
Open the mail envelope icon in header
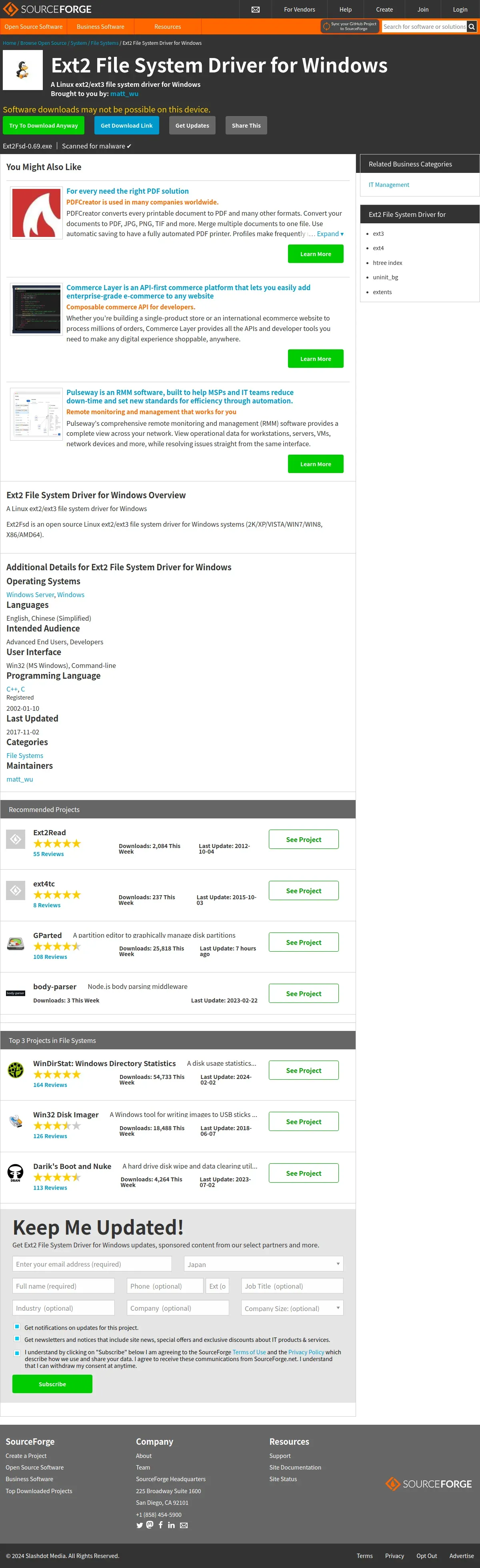[x=256, y=9]
